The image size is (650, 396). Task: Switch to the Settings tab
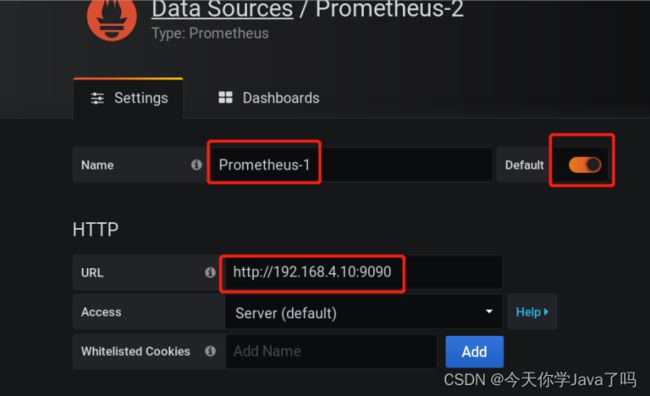[x=129, y=98]
